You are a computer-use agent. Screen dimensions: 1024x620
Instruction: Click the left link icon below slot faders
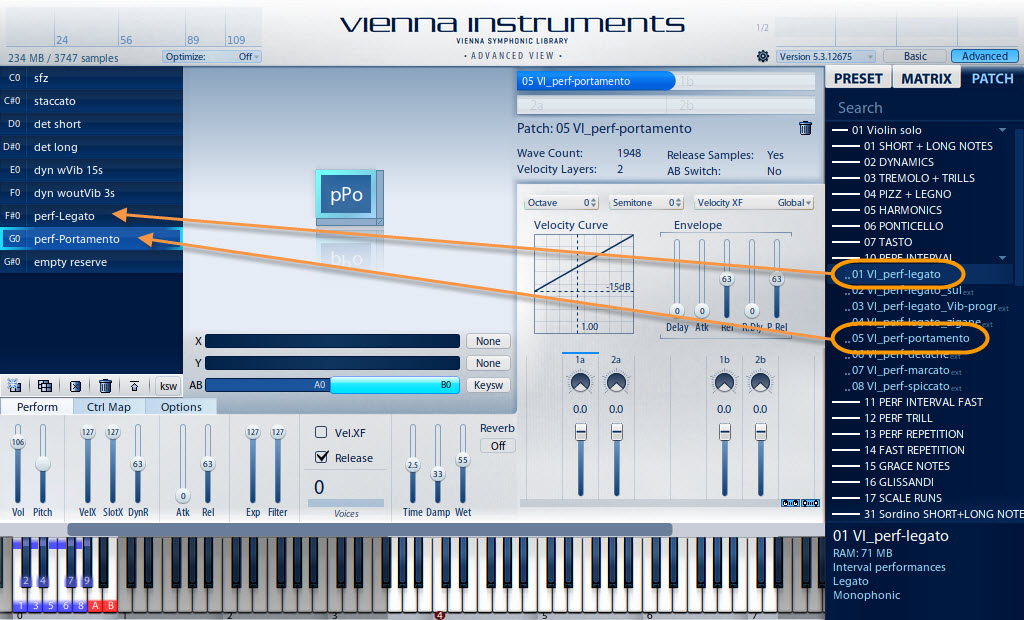click(790, 503)
